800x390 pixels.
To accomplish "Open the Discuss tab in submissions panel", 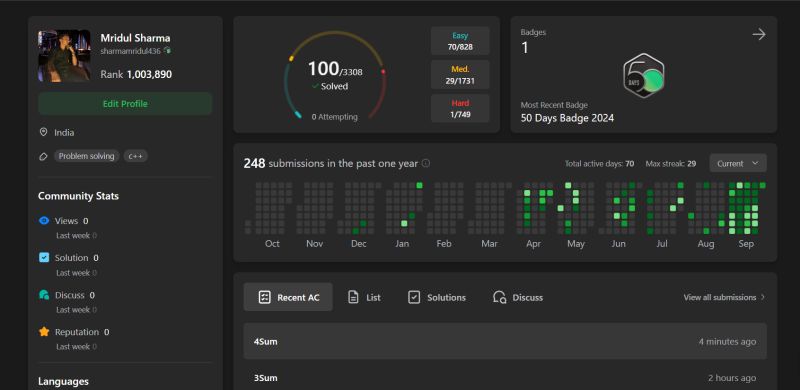I will tap(518, 297).
